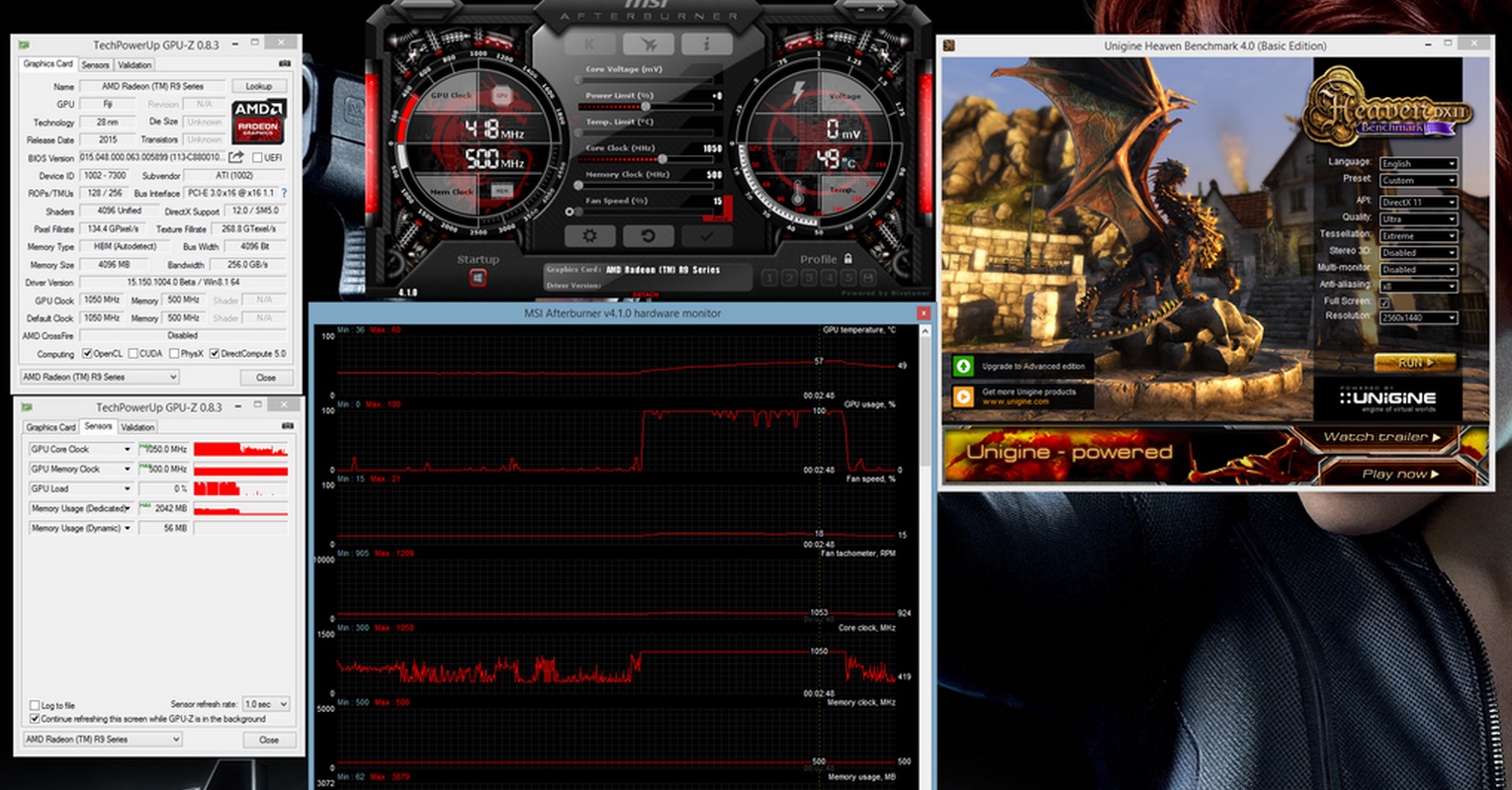Click the save profile floppy icon

(x=868, y=279)
